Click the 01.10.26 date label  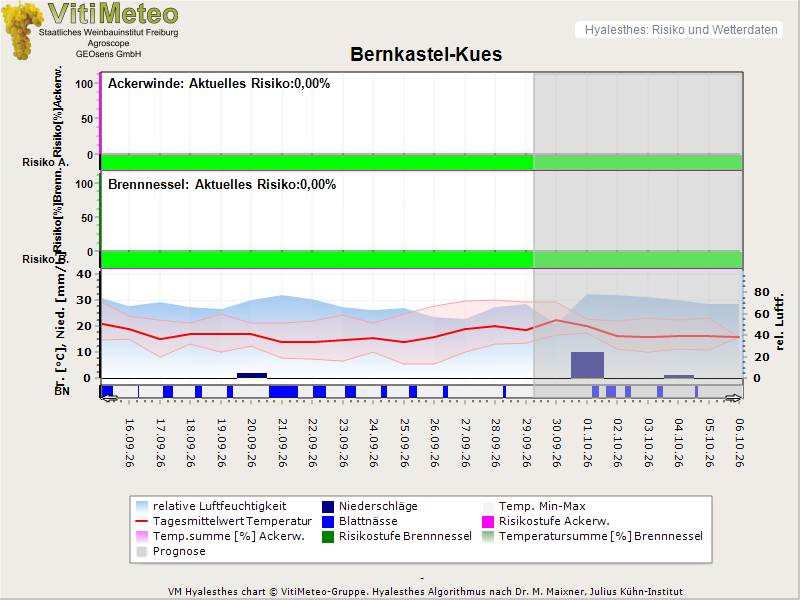[x=587, y=443]
